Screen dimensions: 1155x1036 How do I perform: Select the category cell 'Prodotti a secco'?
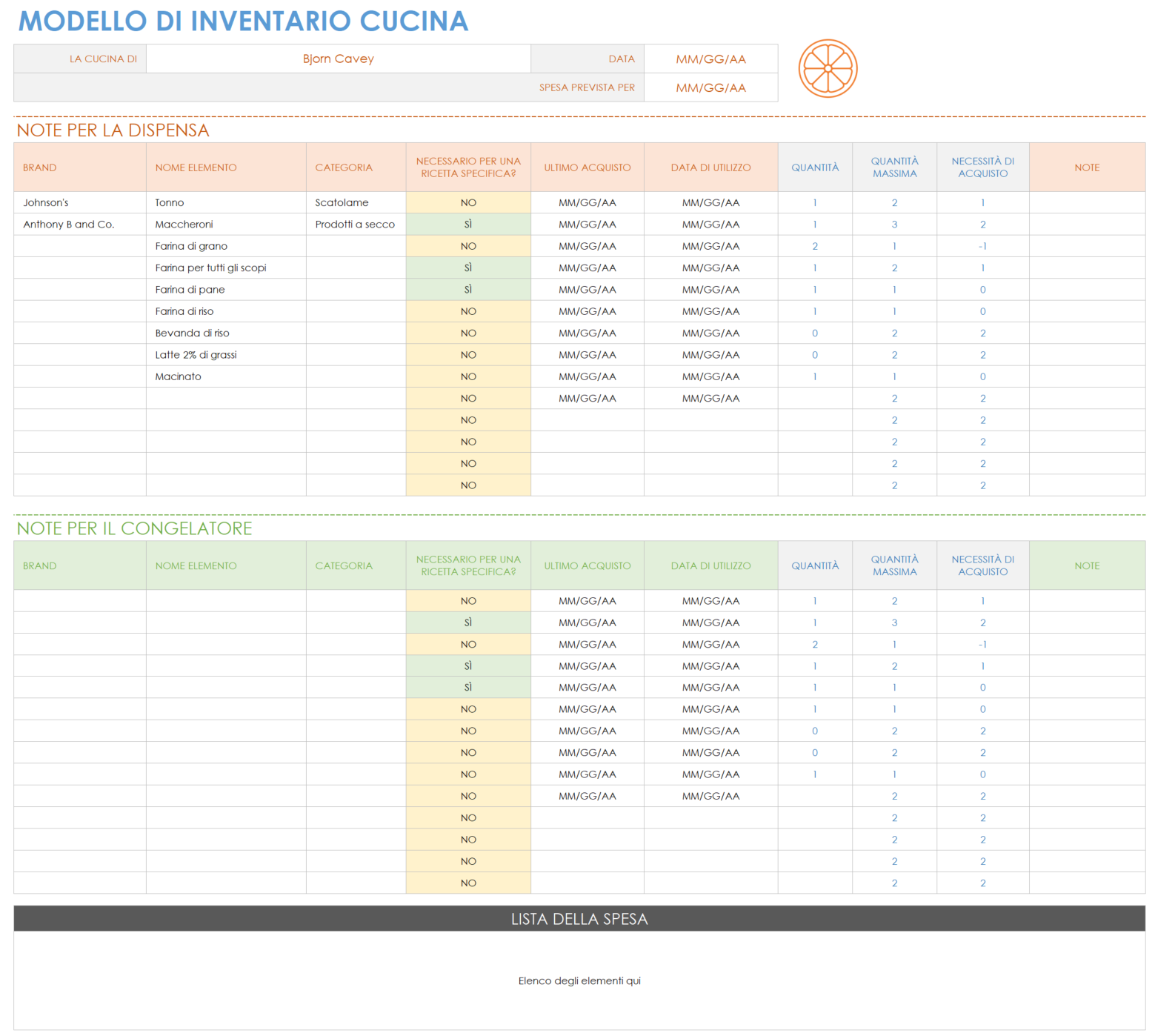356,225
